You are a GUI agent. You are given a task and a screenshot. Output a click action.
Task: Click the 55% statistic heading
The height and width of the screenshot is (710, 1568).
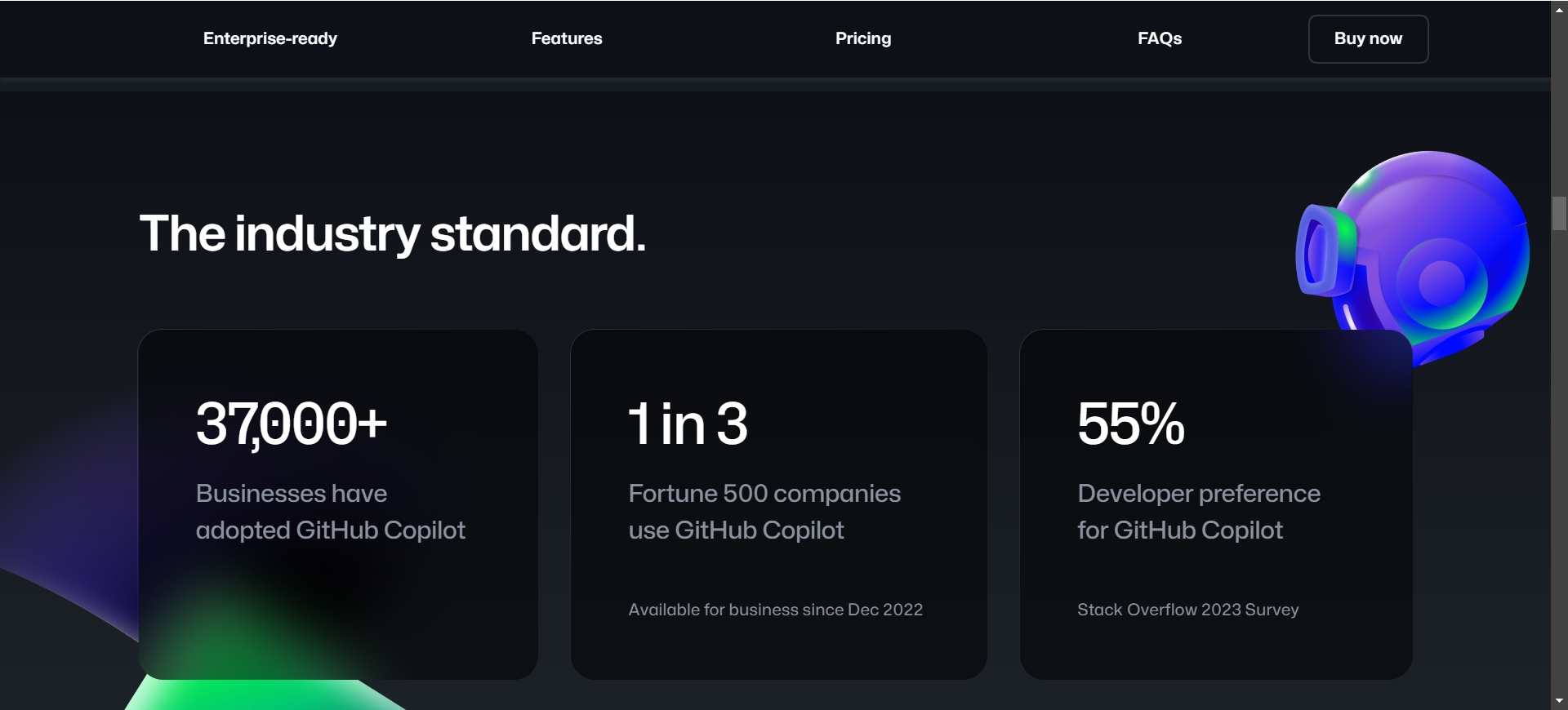pyautogui.click(x=1131, y=424)
